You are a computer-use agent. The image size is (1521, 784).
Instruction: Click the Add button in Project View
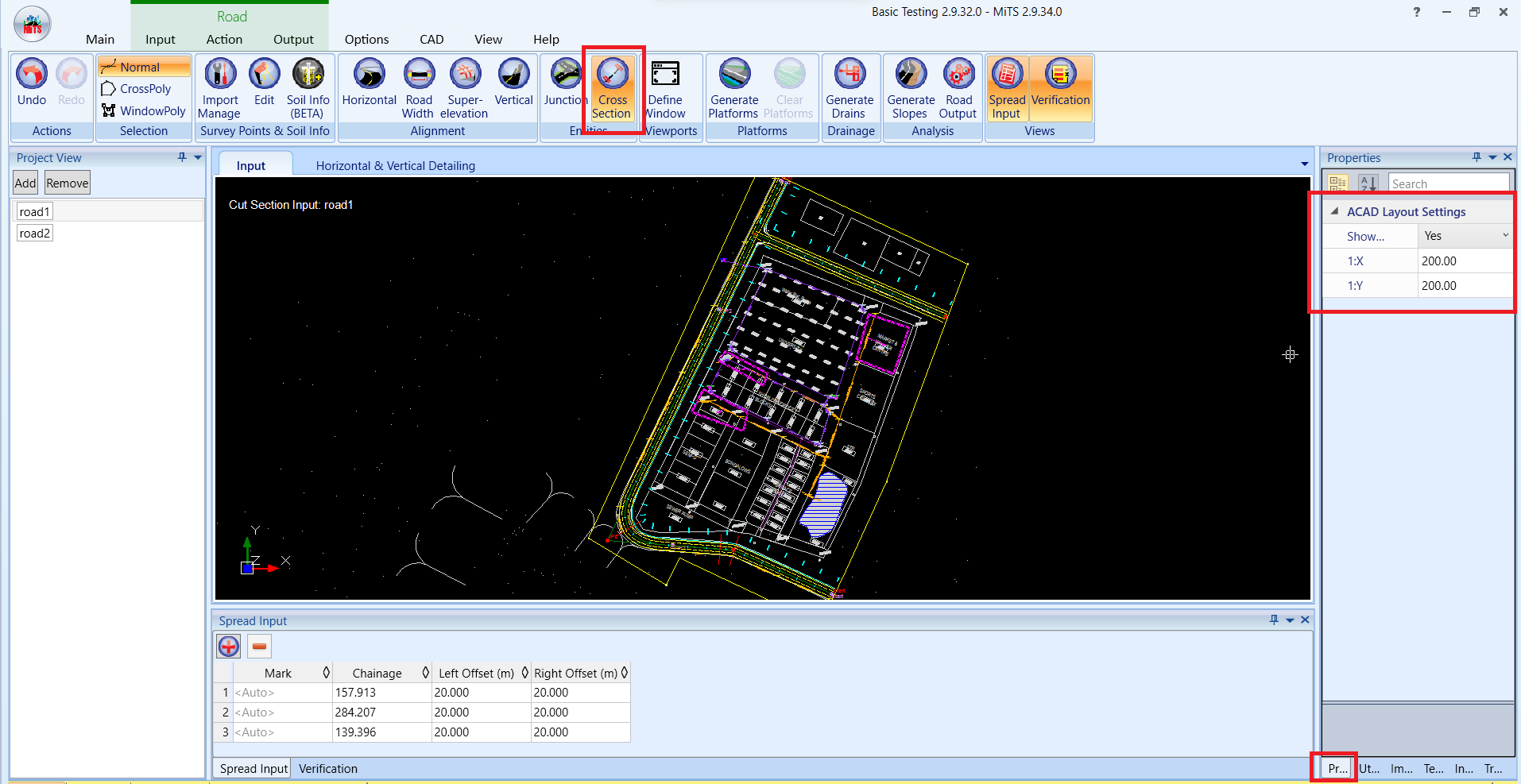click(25, 183)
